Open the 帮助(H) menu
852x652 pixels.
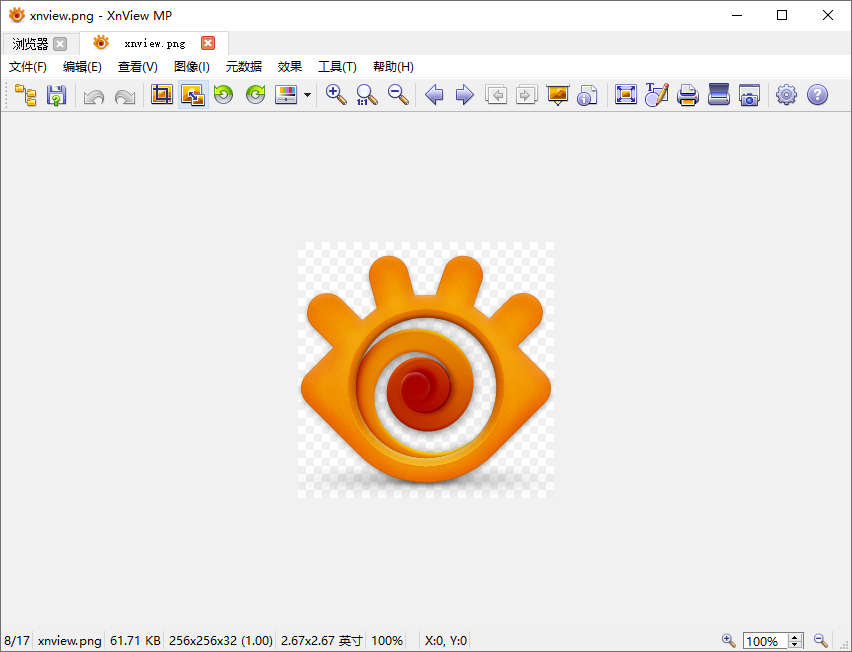393,67
